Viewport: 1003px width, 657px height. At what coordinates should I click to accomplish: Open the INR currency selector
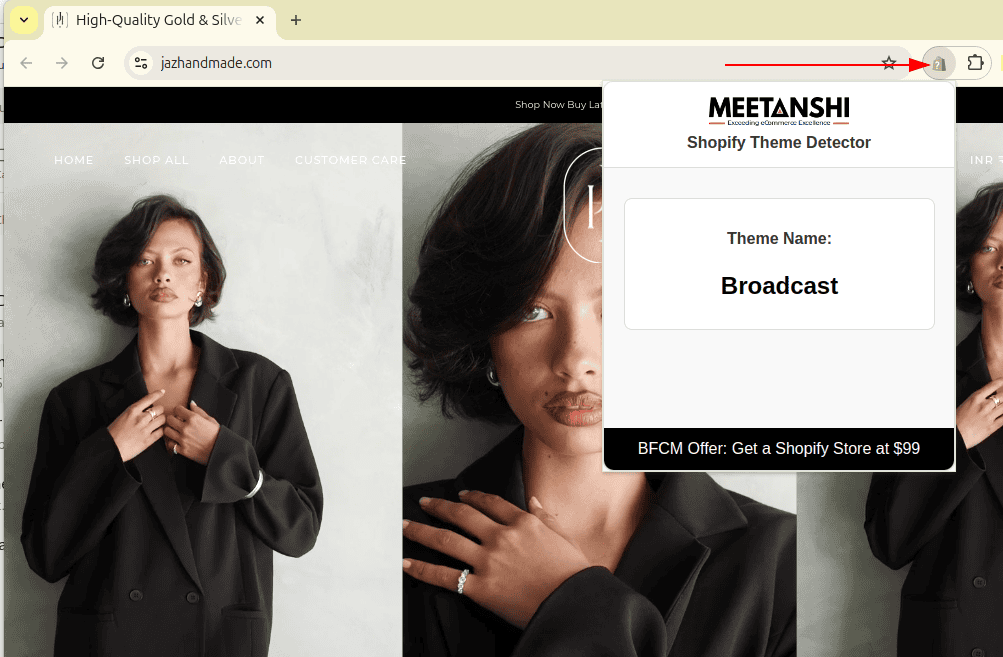[980, 160]
